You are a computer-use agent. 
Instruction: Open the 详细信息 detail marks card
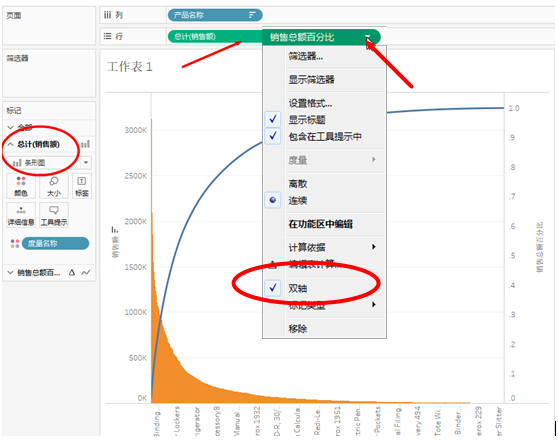click(x=21, y=215)
